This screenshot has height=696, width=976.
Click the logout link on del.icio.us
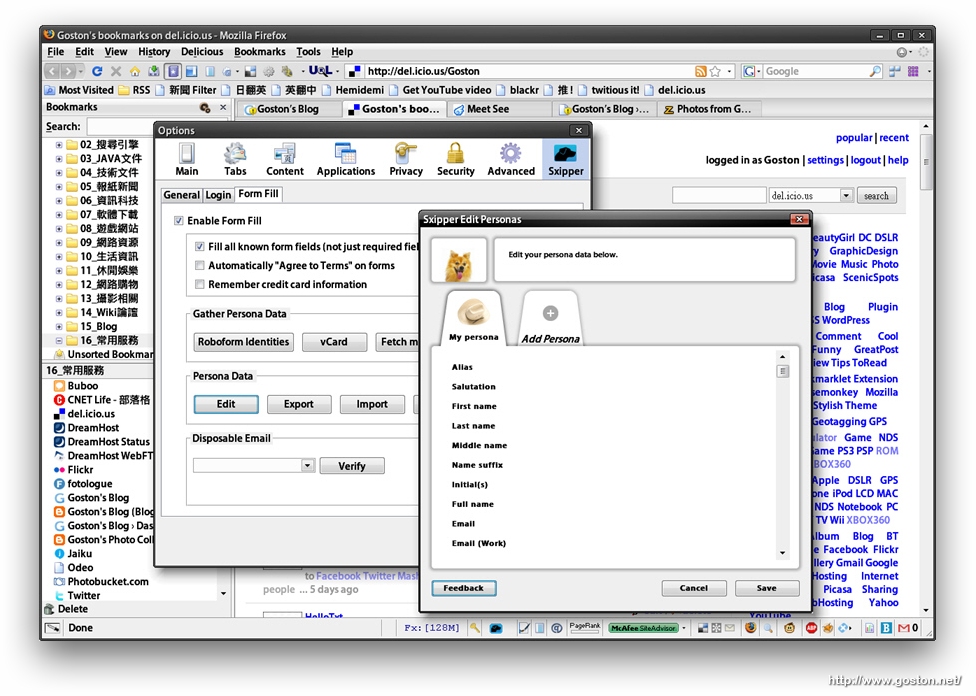tap(865, 160)
